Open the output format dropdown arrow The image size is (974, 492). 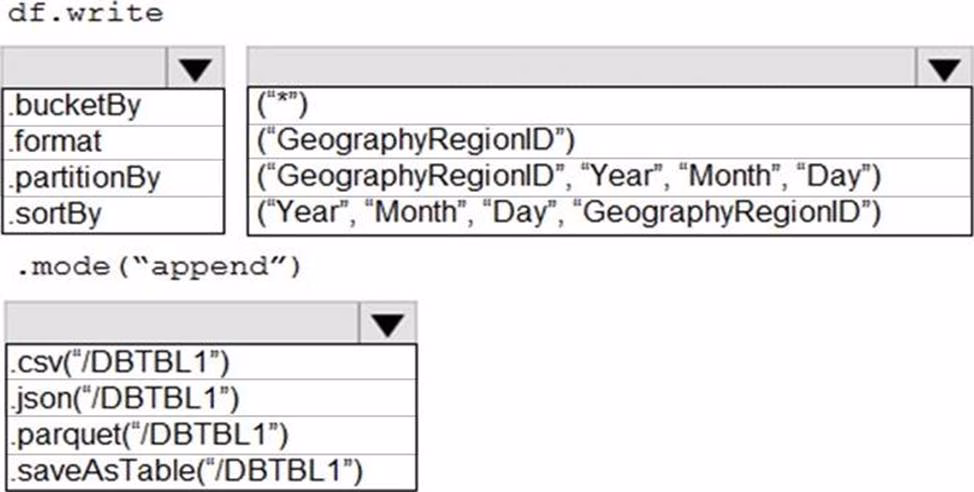click(x=388, y=324)
